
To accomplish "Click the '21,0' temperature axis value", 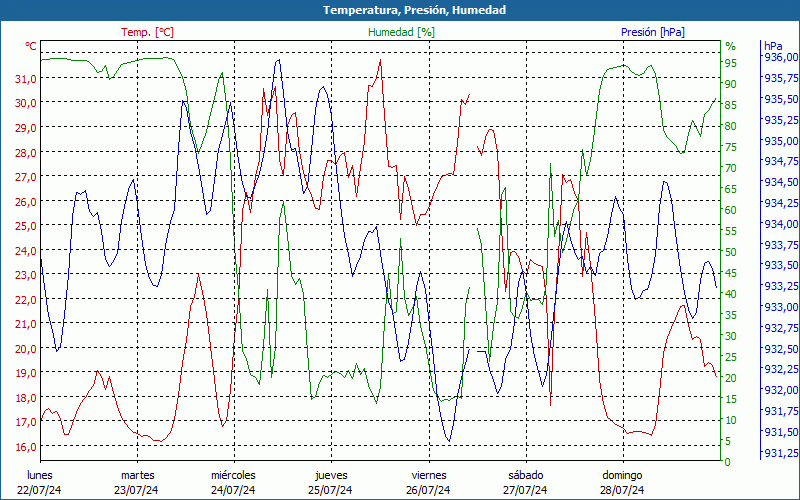I will coord(26,324).
